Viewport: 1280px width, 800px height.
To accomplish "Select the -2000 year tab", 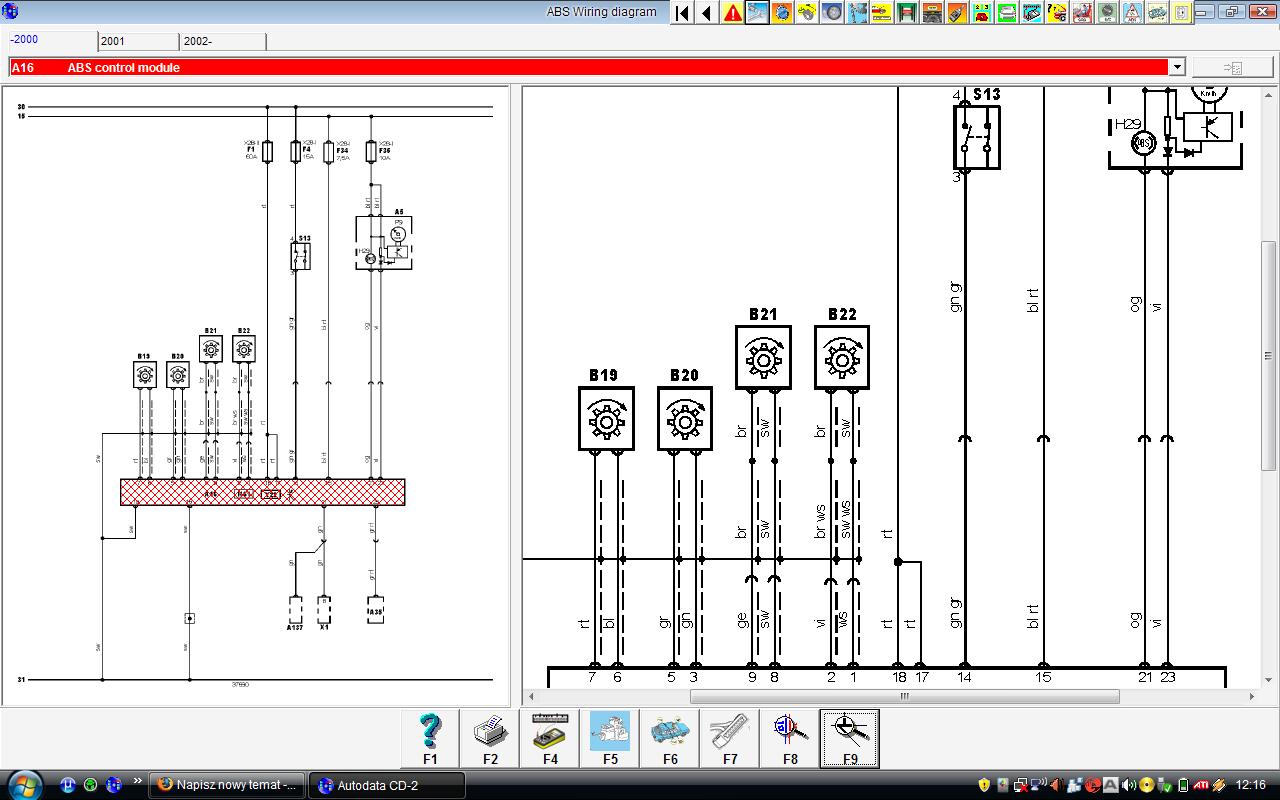I will (52, 41).
